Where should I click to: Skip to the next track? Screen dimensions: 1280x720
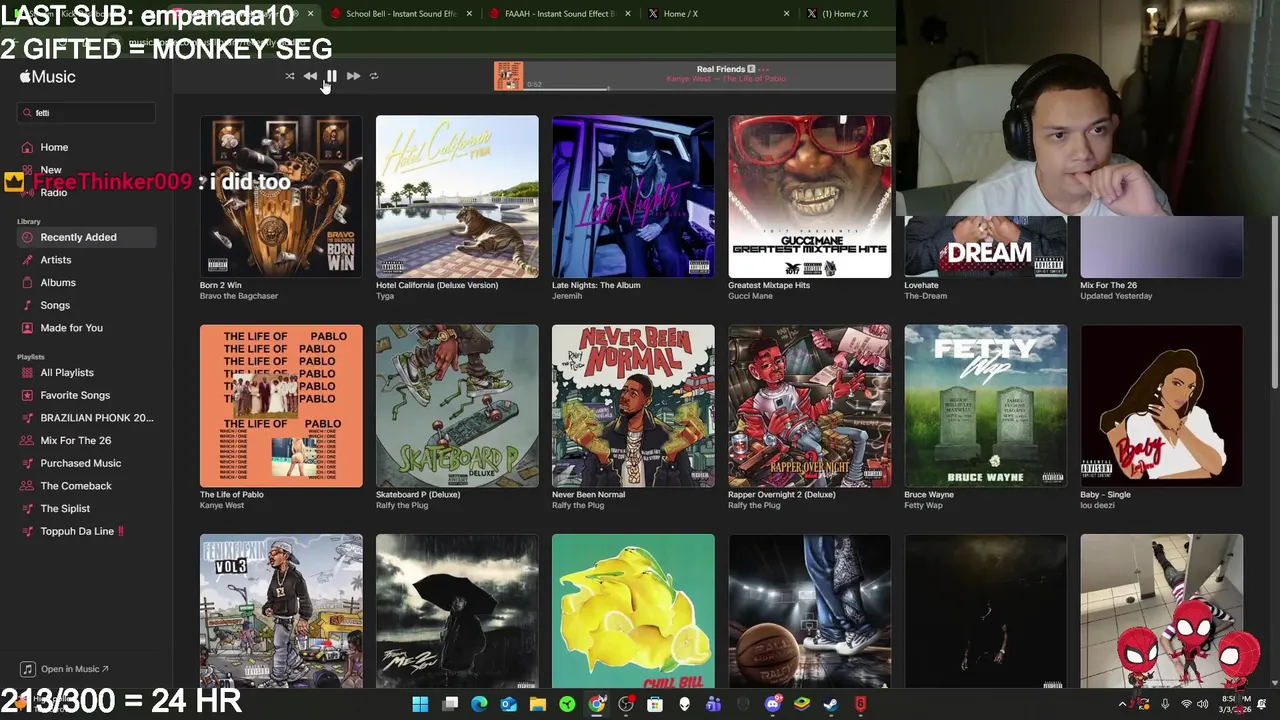(353, 76)
